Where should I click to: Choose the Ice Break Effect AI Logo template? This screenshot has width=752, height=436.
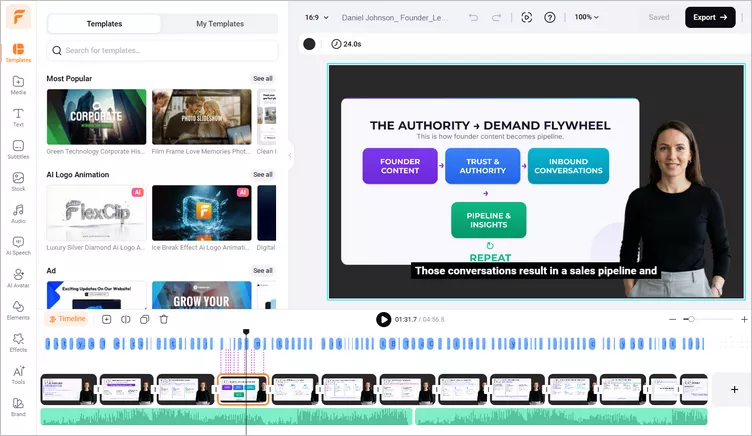pos(201,213)
